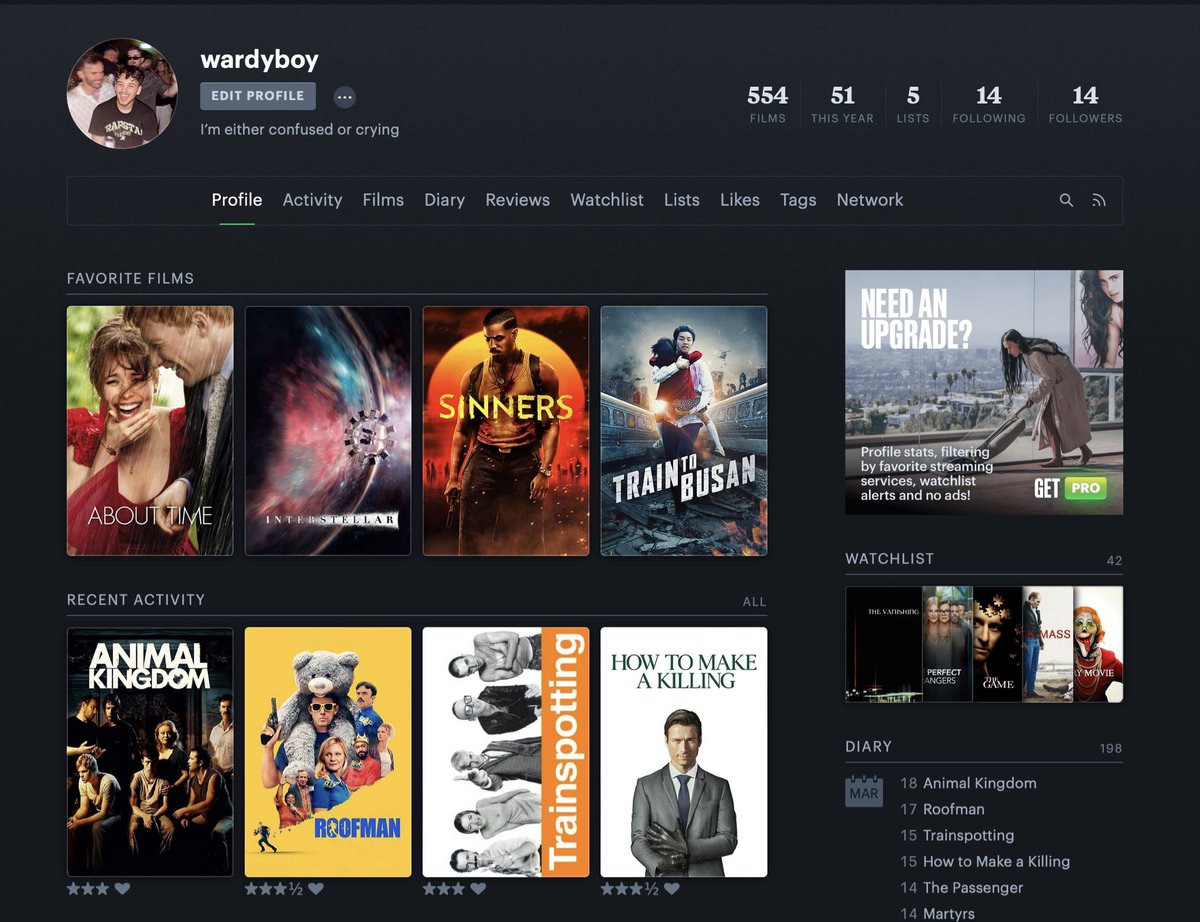Image resolution: width=1200 pixels, height=922 pixels.
Task: Open the 5 Lists stat
Action: [x=913, y=104]
